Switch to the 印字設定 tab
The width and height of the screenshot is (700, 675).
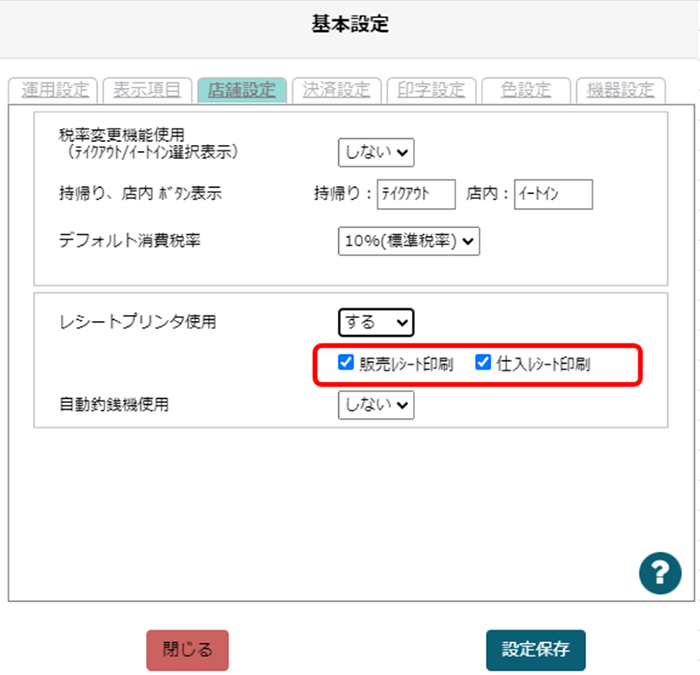pos(431,89)
